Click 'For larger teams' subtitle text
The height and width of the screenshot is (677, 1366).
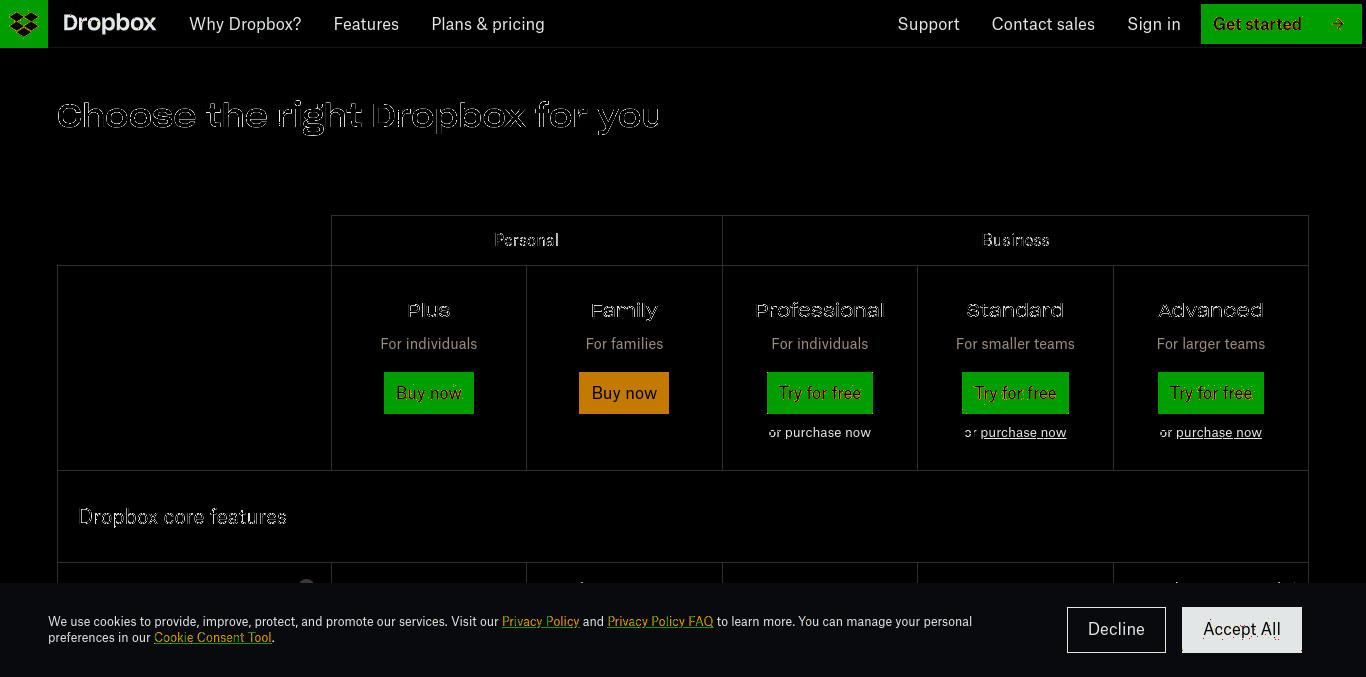pyautogui.click(x=1211, y=343)
